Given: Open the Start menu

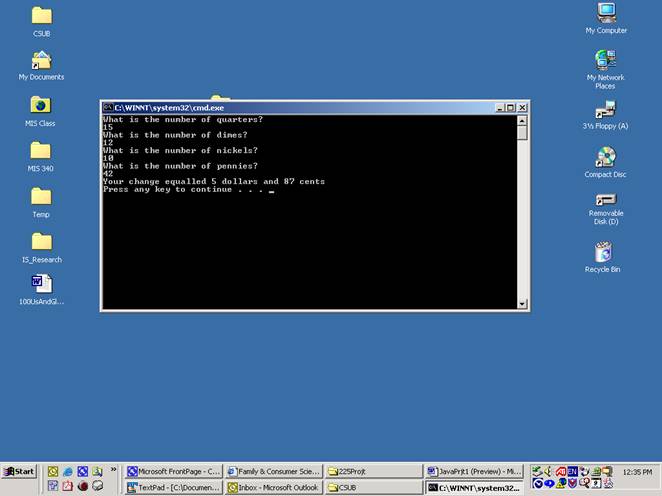Looking at the screenshot, I should (x=19, y=472).
